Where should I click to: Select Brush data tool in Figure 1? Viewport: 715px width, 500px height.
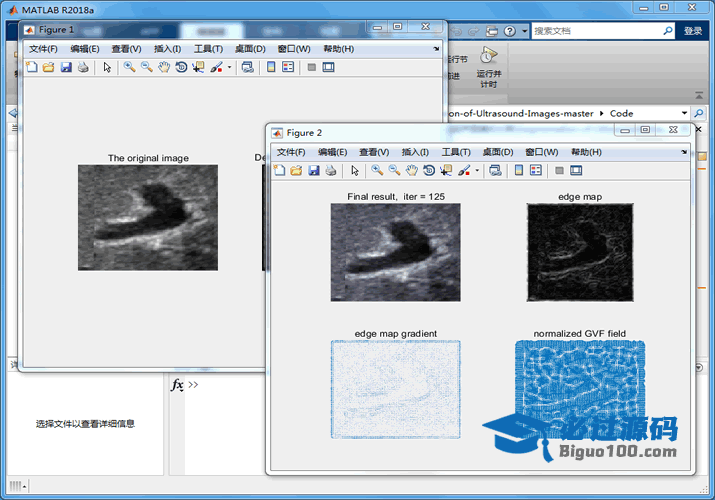(x=216, y=67)
